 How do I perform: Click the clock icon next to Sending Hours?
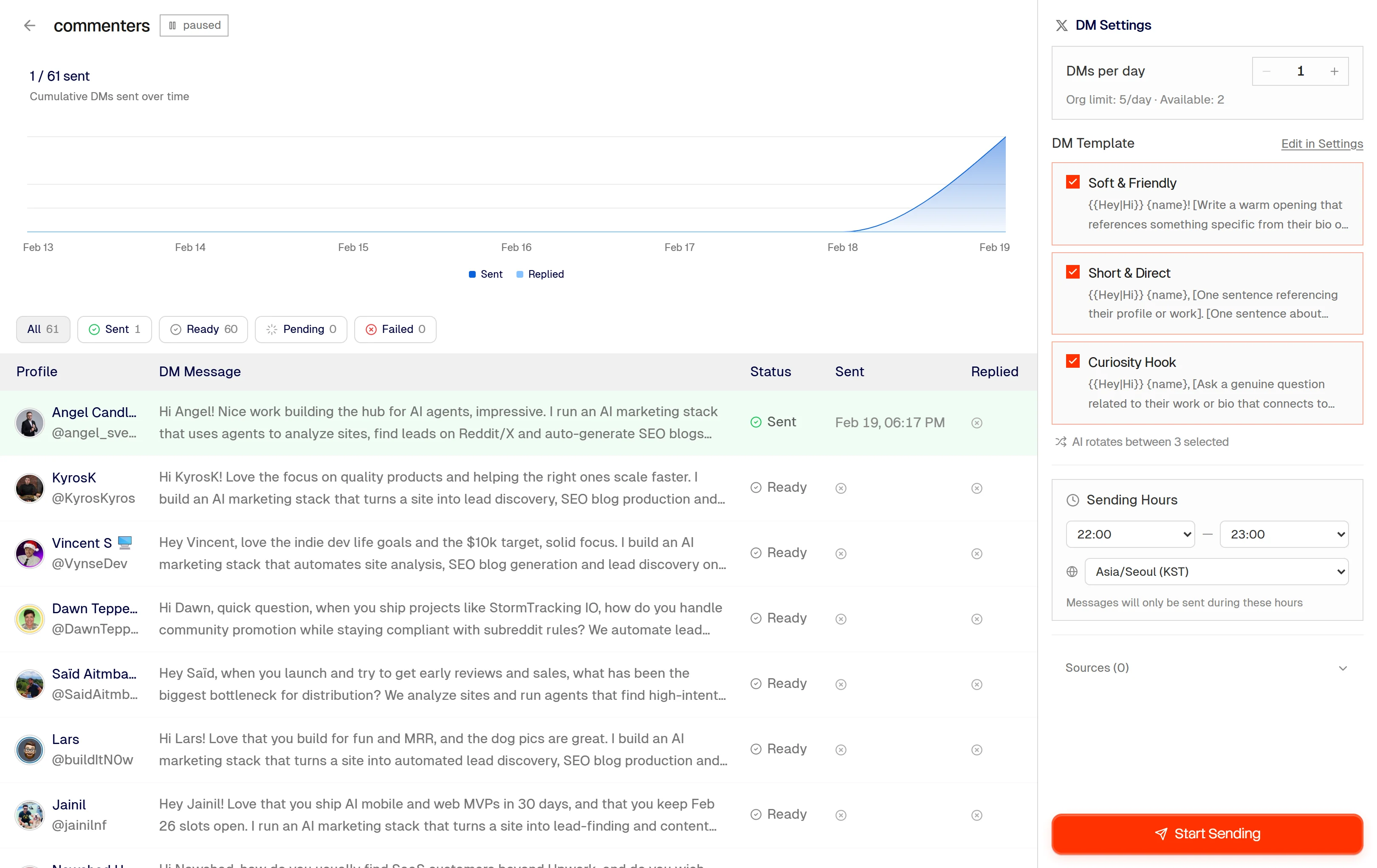(x=1072, y=500)
